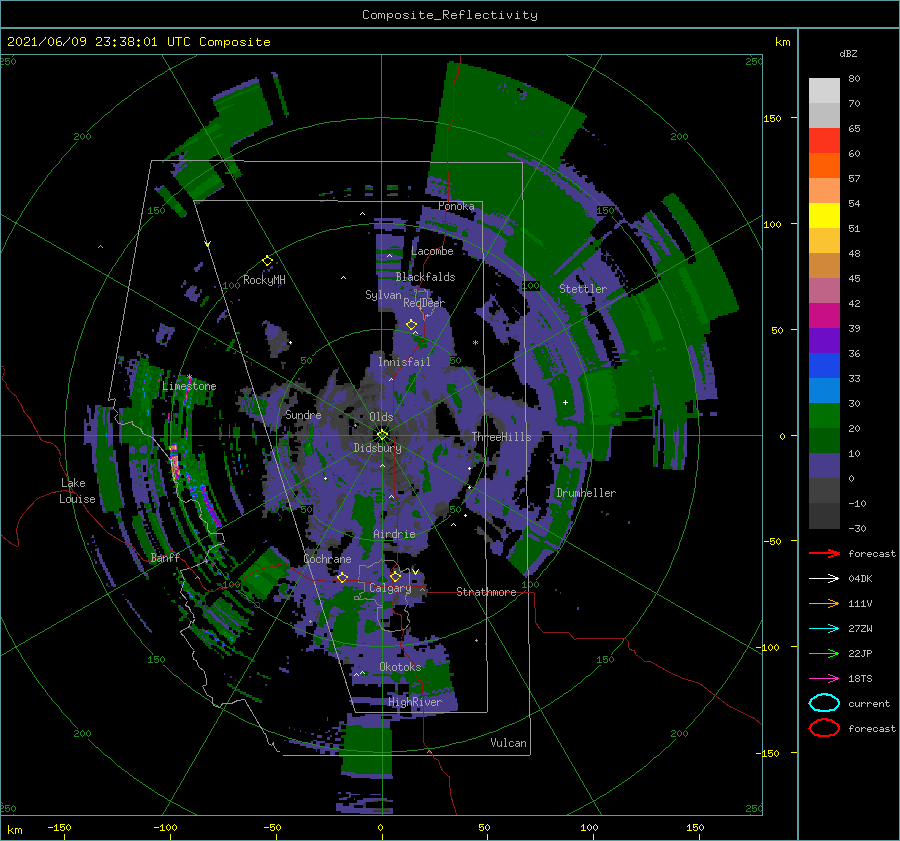
Task: Click the yellow diamond marker below RedDeer
Action: coord(411,325)
